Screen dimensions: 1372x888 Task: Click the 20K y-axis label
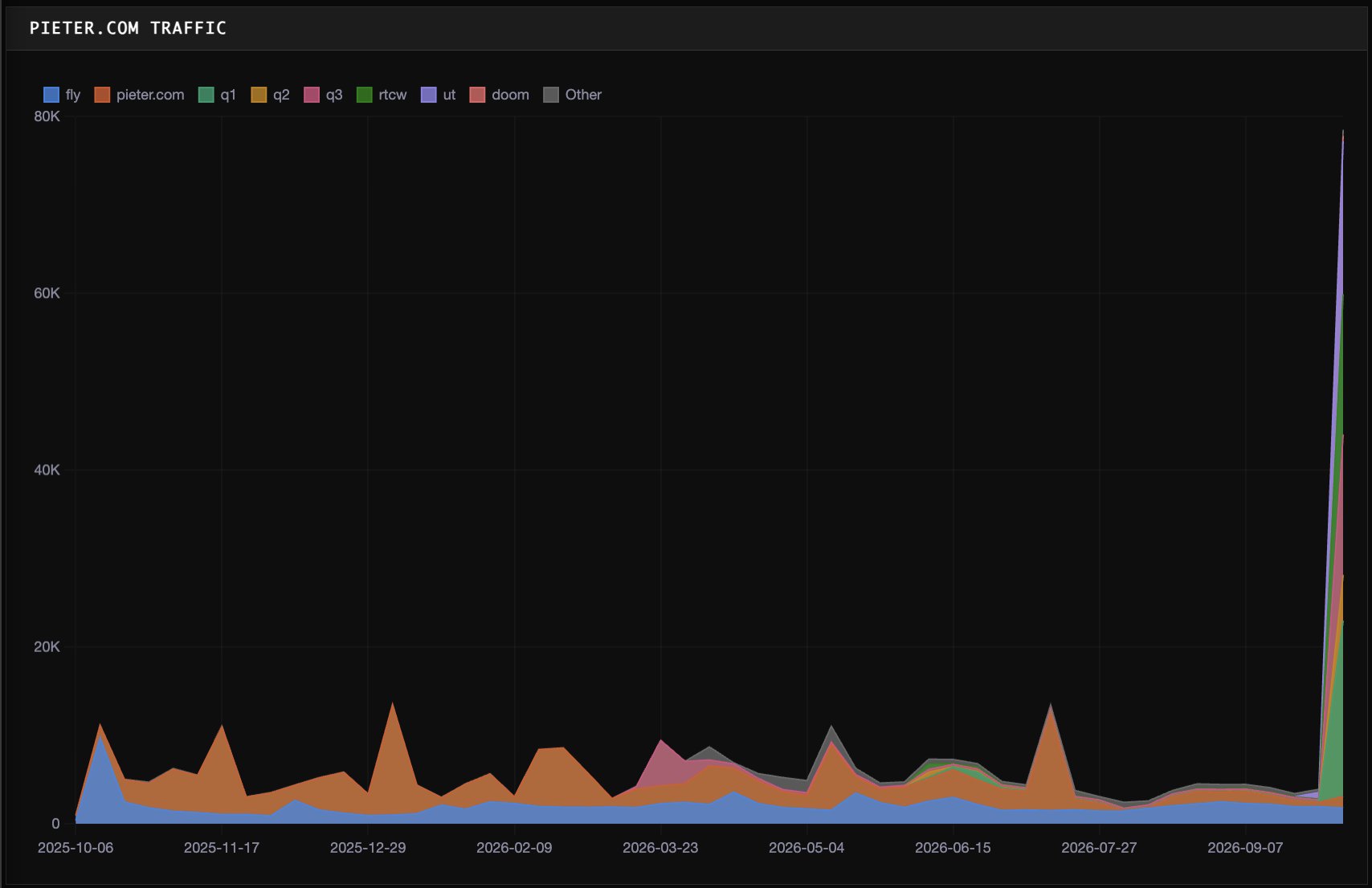click(x=47, y=646)
